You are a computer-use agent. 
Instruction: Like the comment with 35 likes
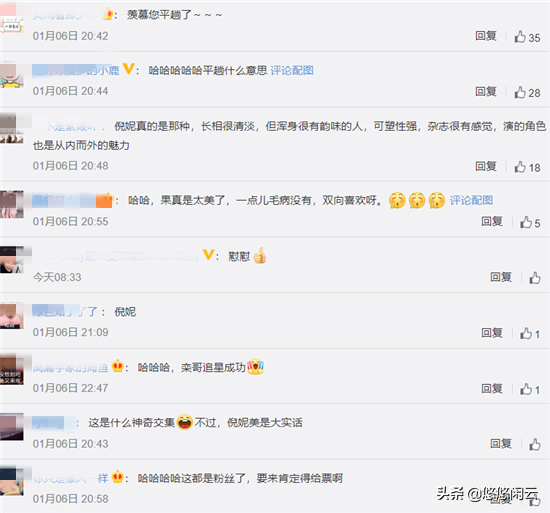click(x=520, y=36)
